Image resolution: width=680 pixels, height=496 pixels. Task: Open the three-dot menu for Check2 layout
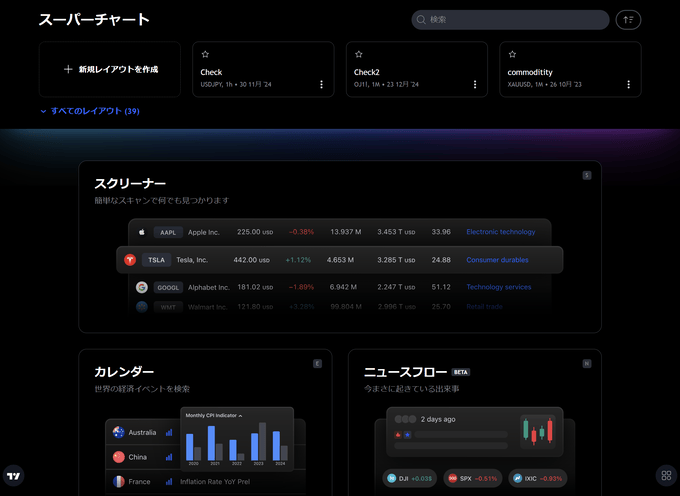tap(475, 84)
